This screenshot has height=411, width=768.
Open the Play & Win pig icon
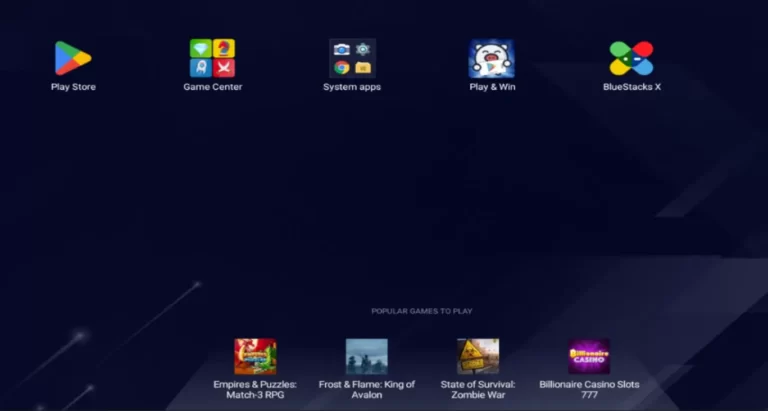[x=492, y=58]
